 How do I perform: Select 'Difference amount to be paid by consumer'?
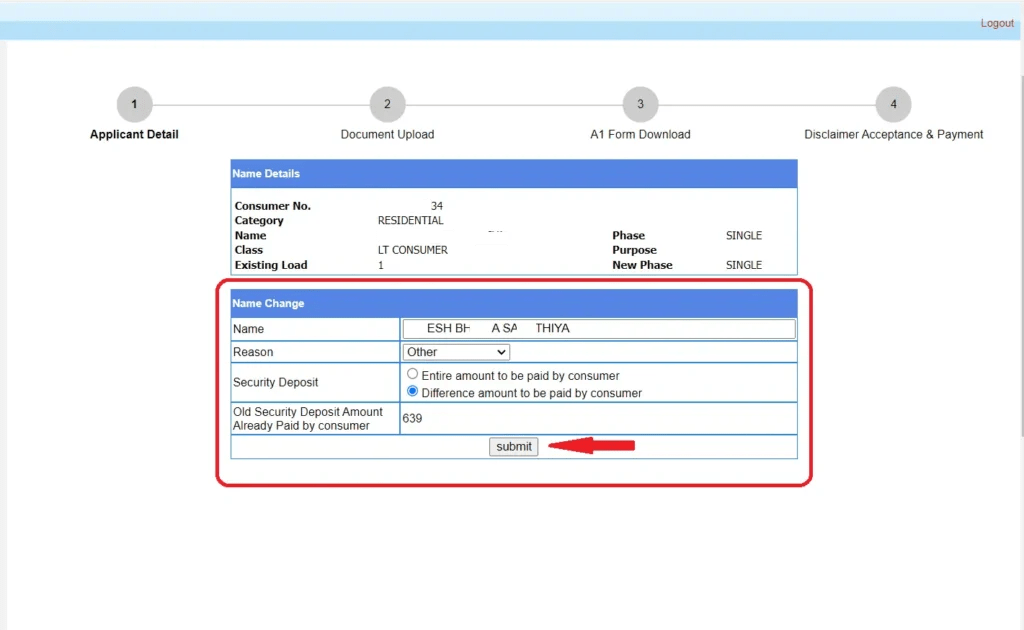412,390
